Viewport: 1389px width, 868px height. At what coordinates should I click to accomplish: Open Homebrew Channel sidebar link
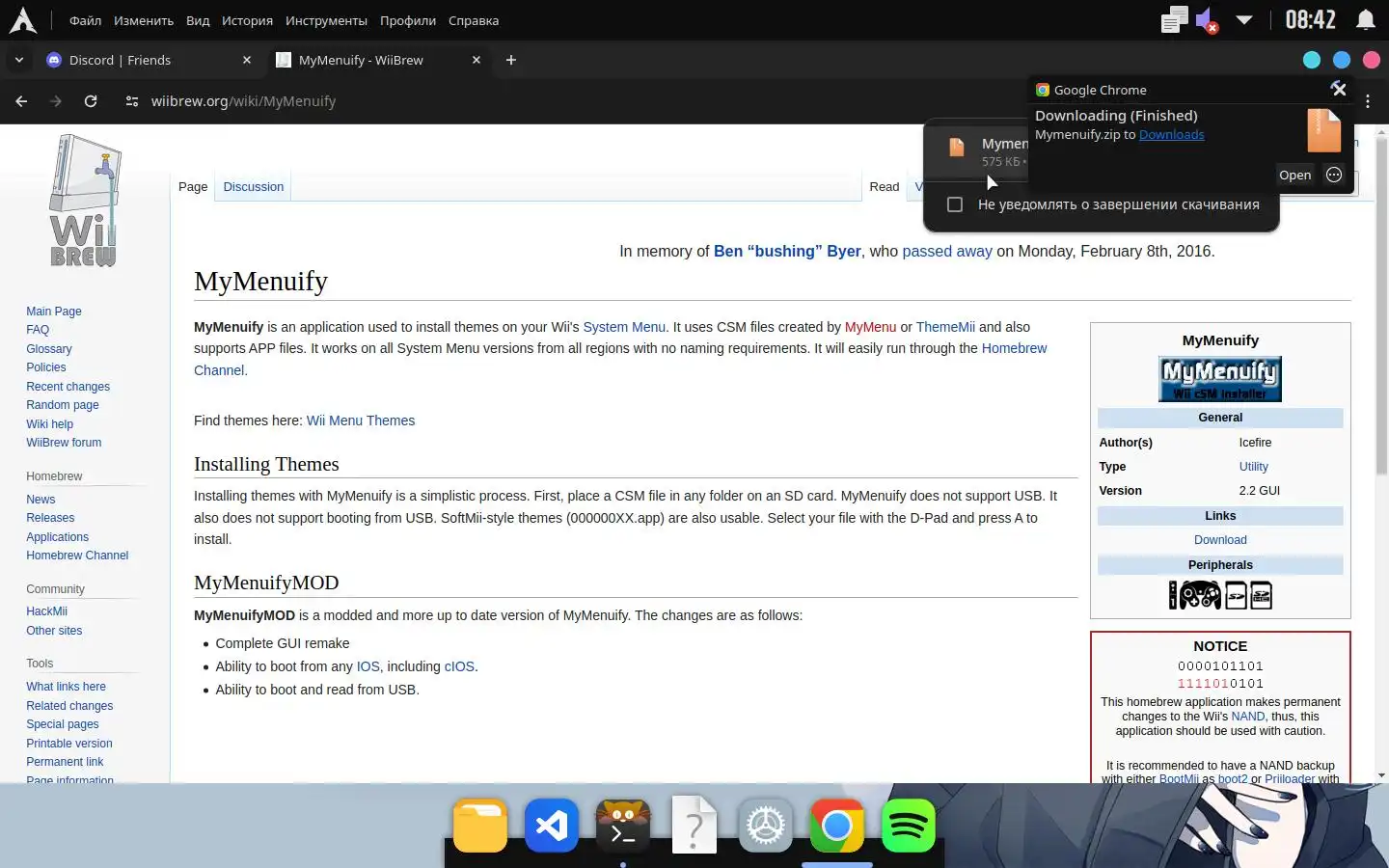[x=77, y=556]
